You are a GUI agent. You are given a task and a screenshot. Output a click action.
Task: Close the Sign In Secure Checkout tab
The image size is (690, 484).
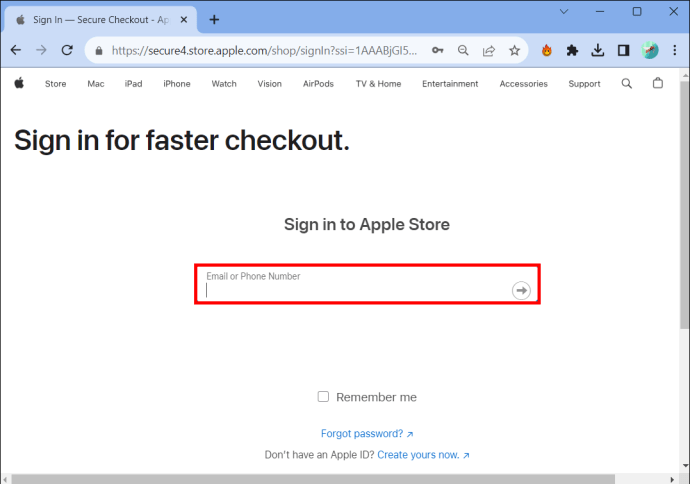184,20
